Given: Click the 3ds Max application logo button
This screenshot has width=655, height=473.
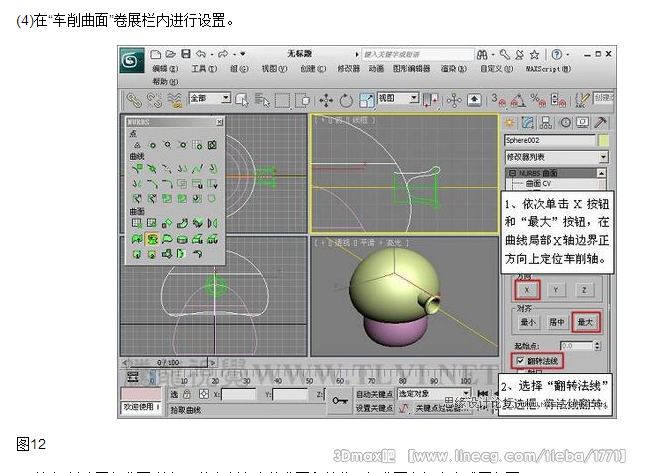Looking at the screenshot, I should [x=132, y=61].
